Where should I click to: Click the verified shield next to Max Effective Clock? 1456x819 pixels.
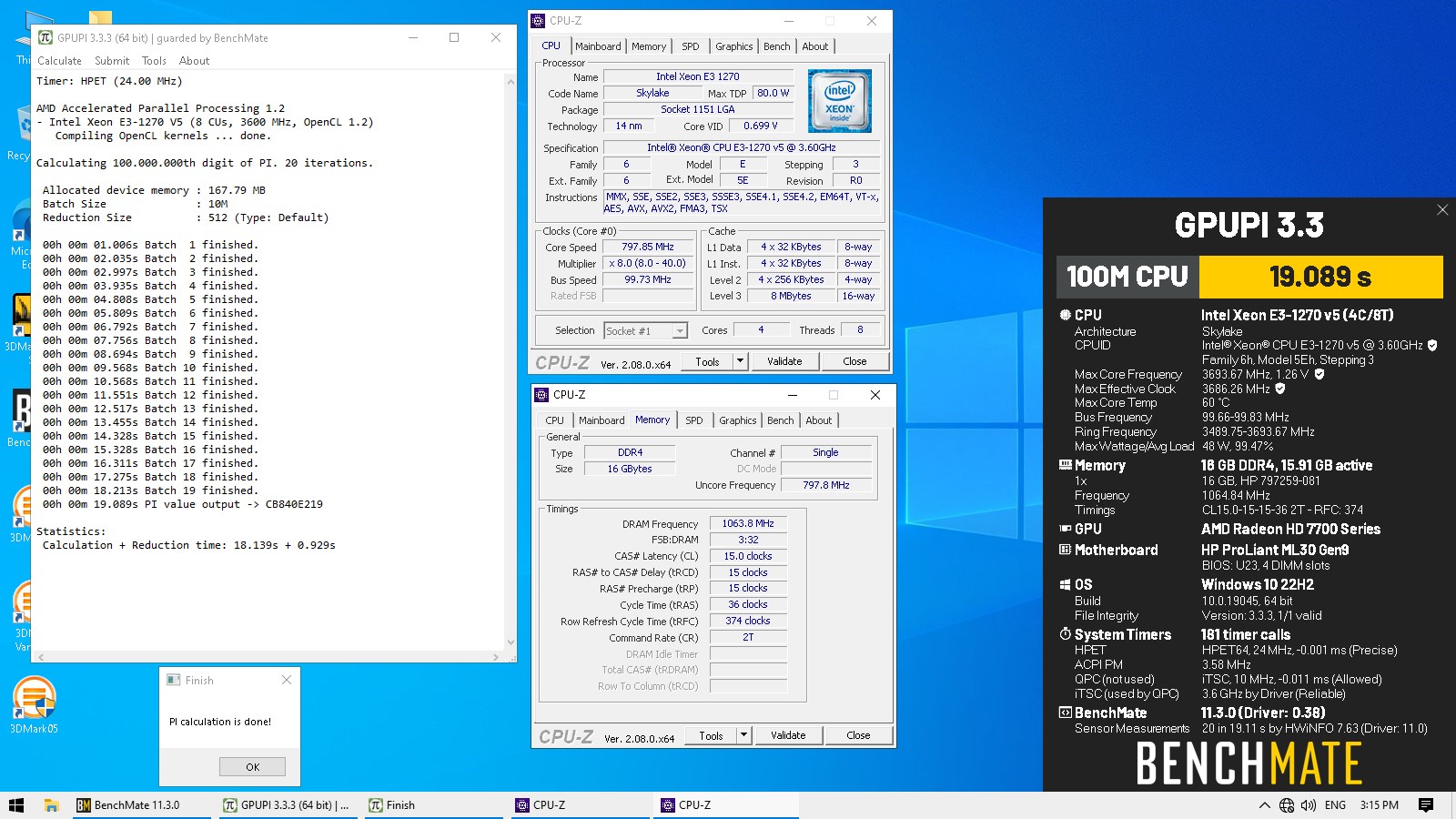coord(1280,389)
